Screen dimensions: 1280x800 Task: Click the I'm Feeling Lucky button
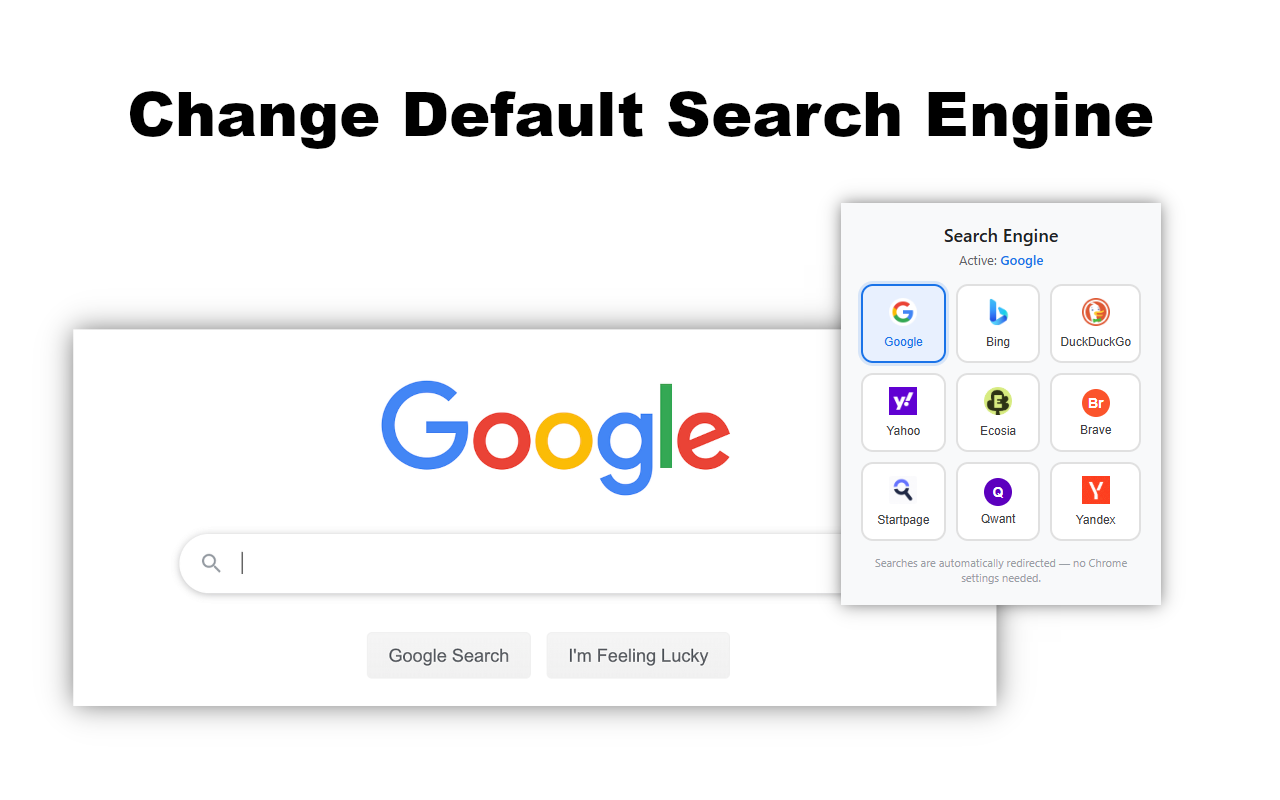pyautogui.click(x=638, y=655)
